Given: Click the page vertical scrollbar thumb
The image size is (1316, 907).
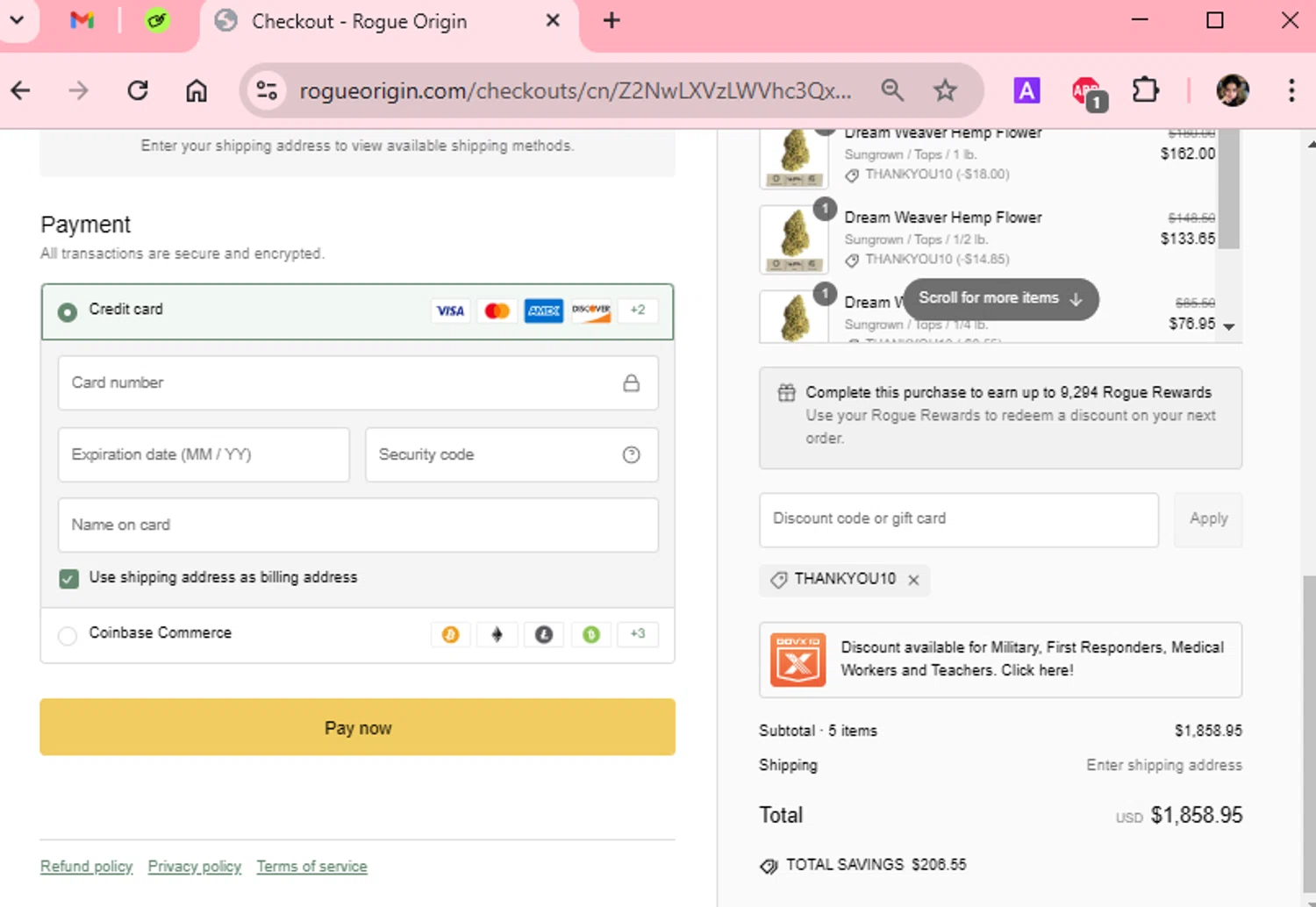Looking at the screenshot, I should (x=1309, y=733).
